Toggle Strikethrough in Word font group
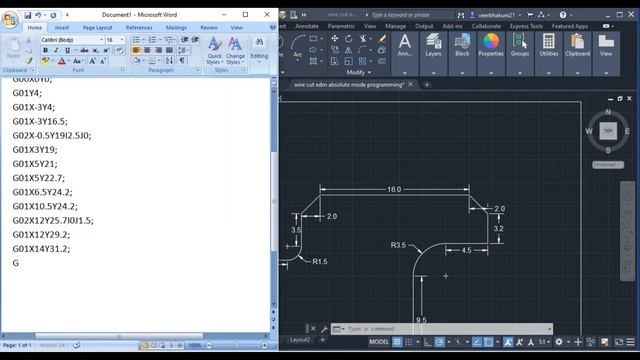 [x=84, y=51]
